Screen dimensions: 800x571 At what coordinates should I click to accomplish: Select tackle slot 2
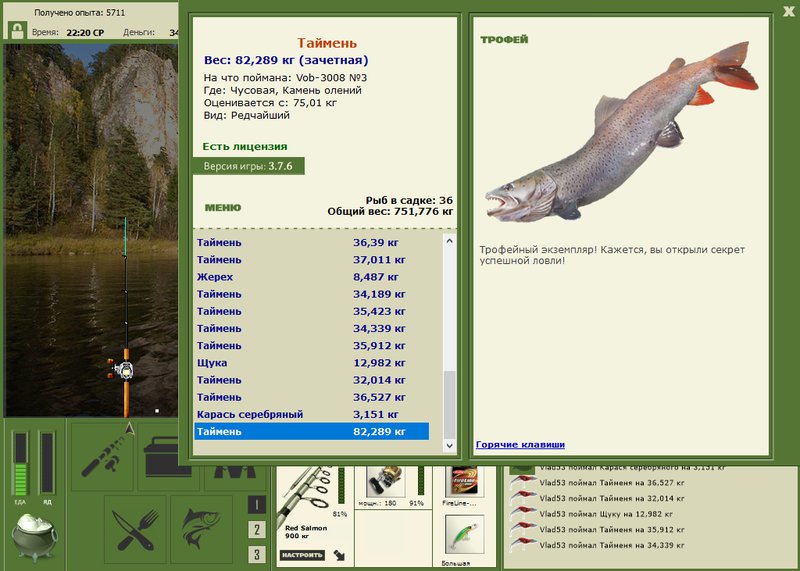(x=257, y=530)
